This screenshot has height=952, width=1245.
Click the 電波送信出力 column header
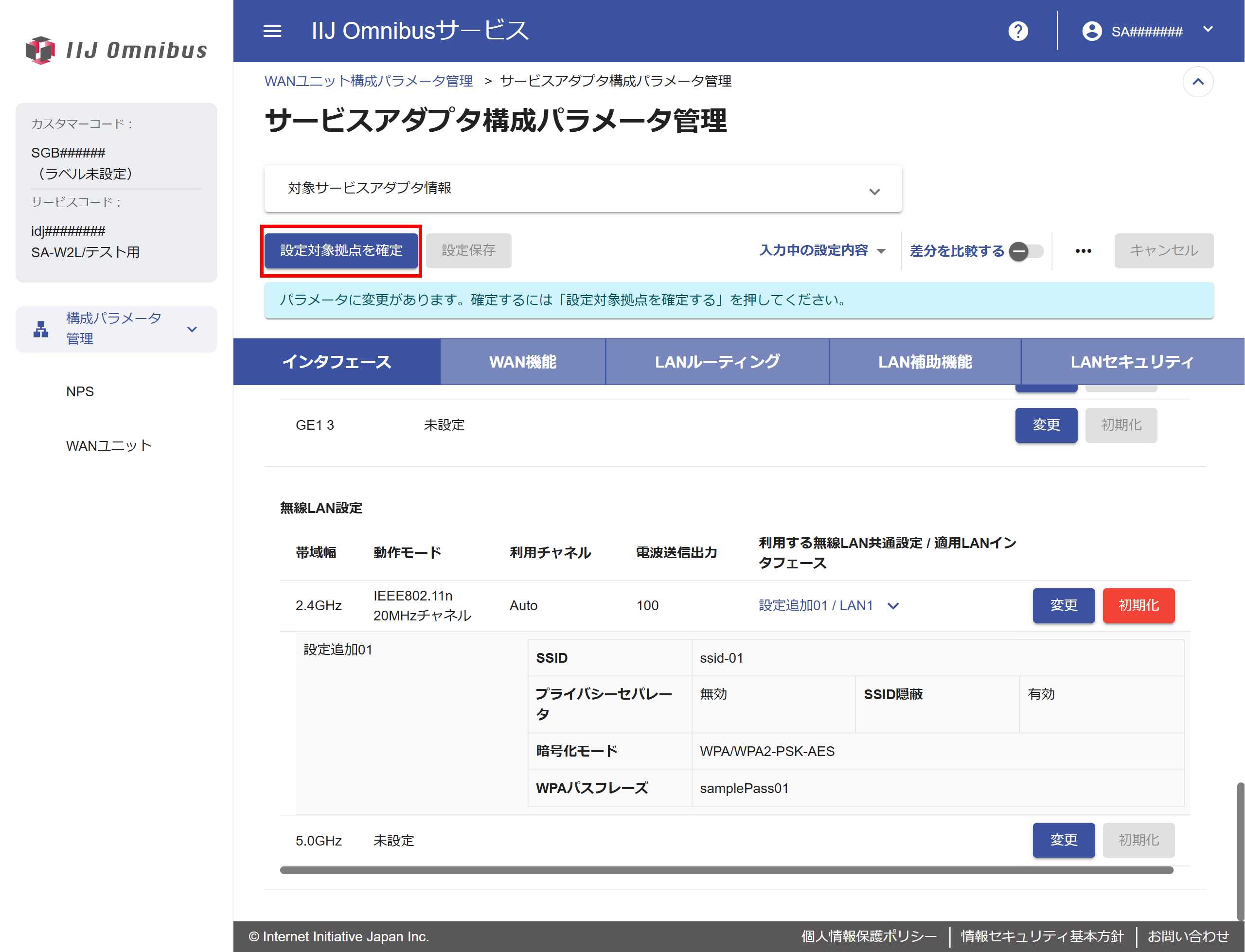[676, 552]
